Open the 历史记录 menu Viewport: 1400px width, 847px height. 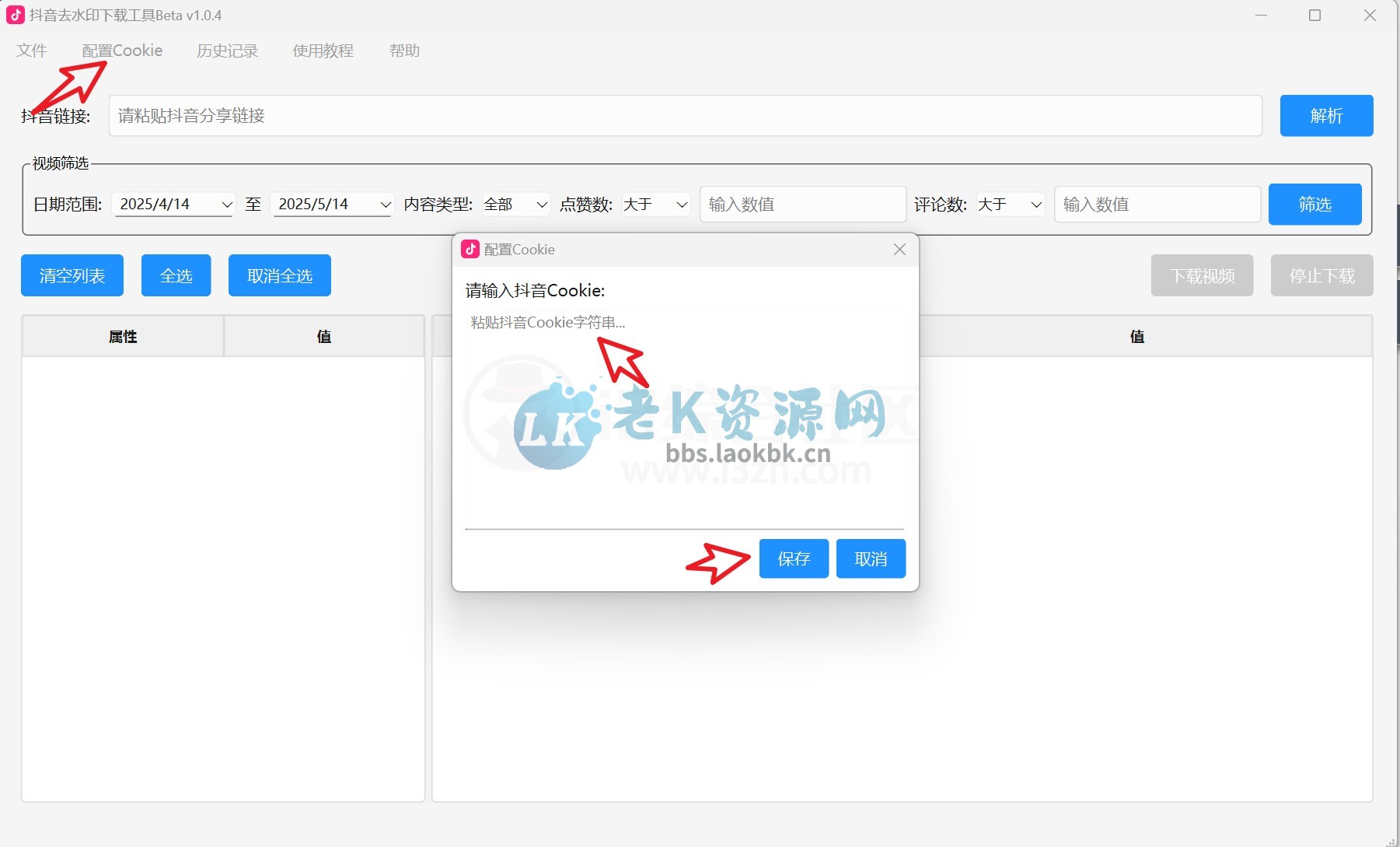[227, 51]
